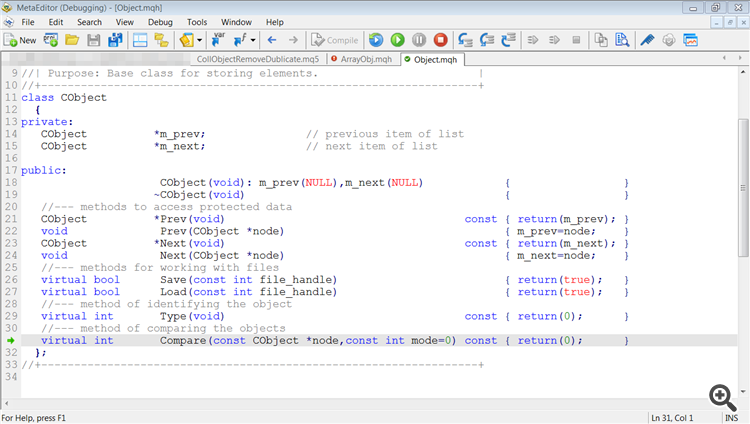The height and width of the screenshot is (424, 750).
Task: Click 'Save' method name on line 26
Action: (173, 280)
